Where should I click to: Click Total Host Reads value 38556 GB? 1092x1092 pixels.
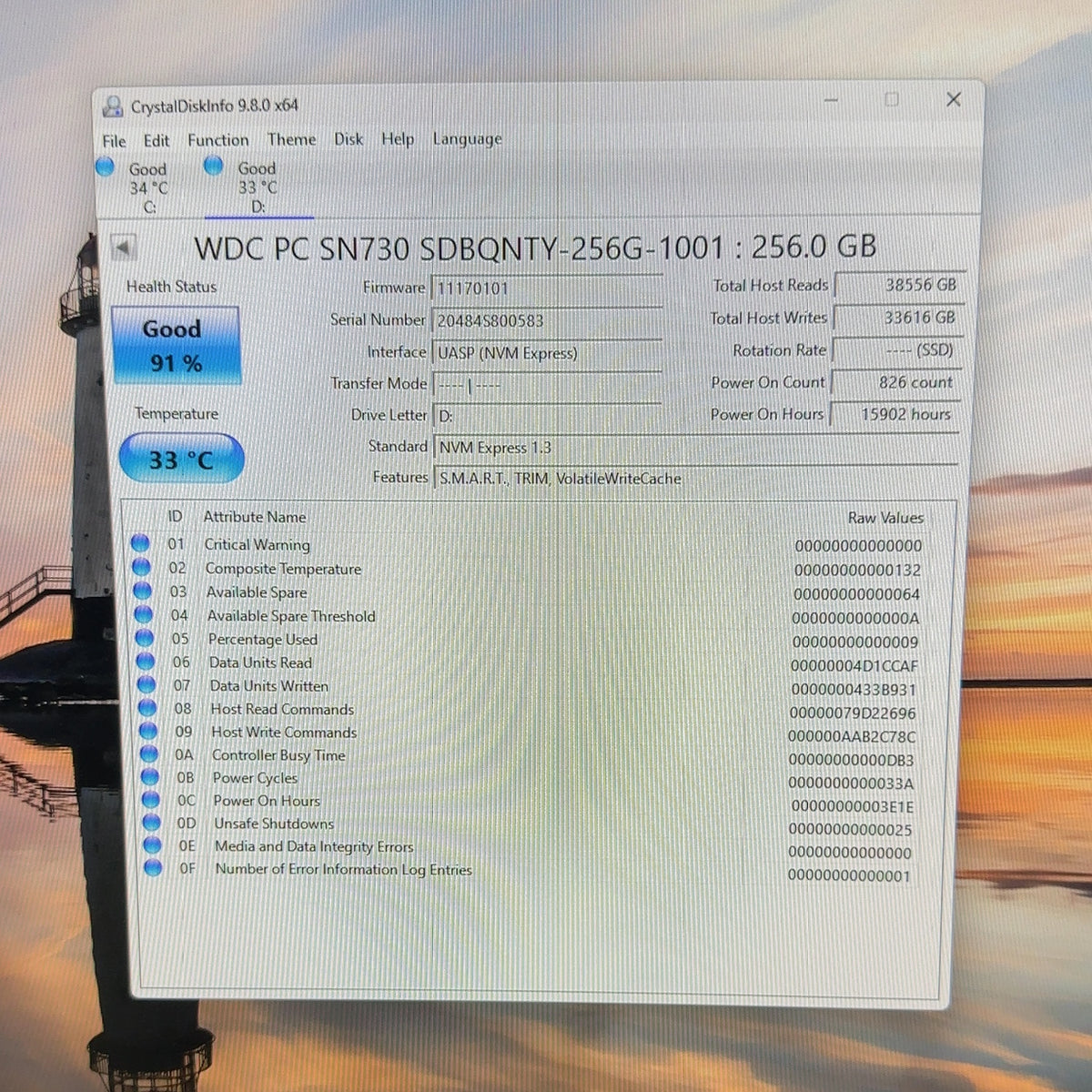coord(898,285)
